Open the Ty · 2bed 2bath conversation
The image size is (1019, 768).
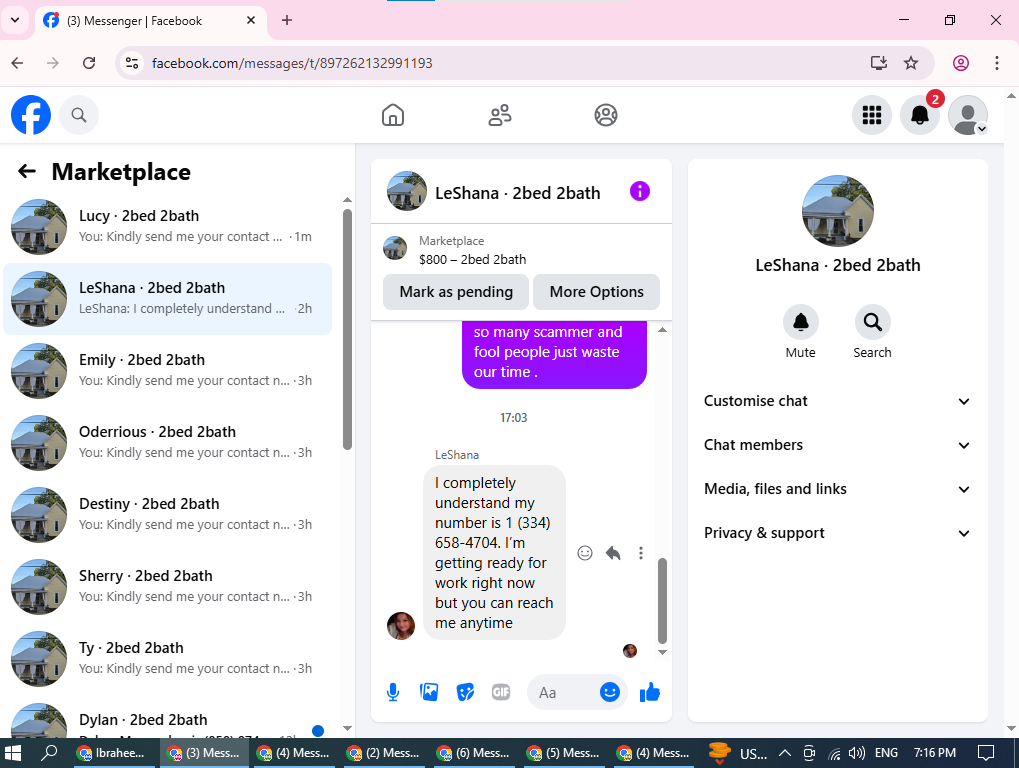coord(168,659)
